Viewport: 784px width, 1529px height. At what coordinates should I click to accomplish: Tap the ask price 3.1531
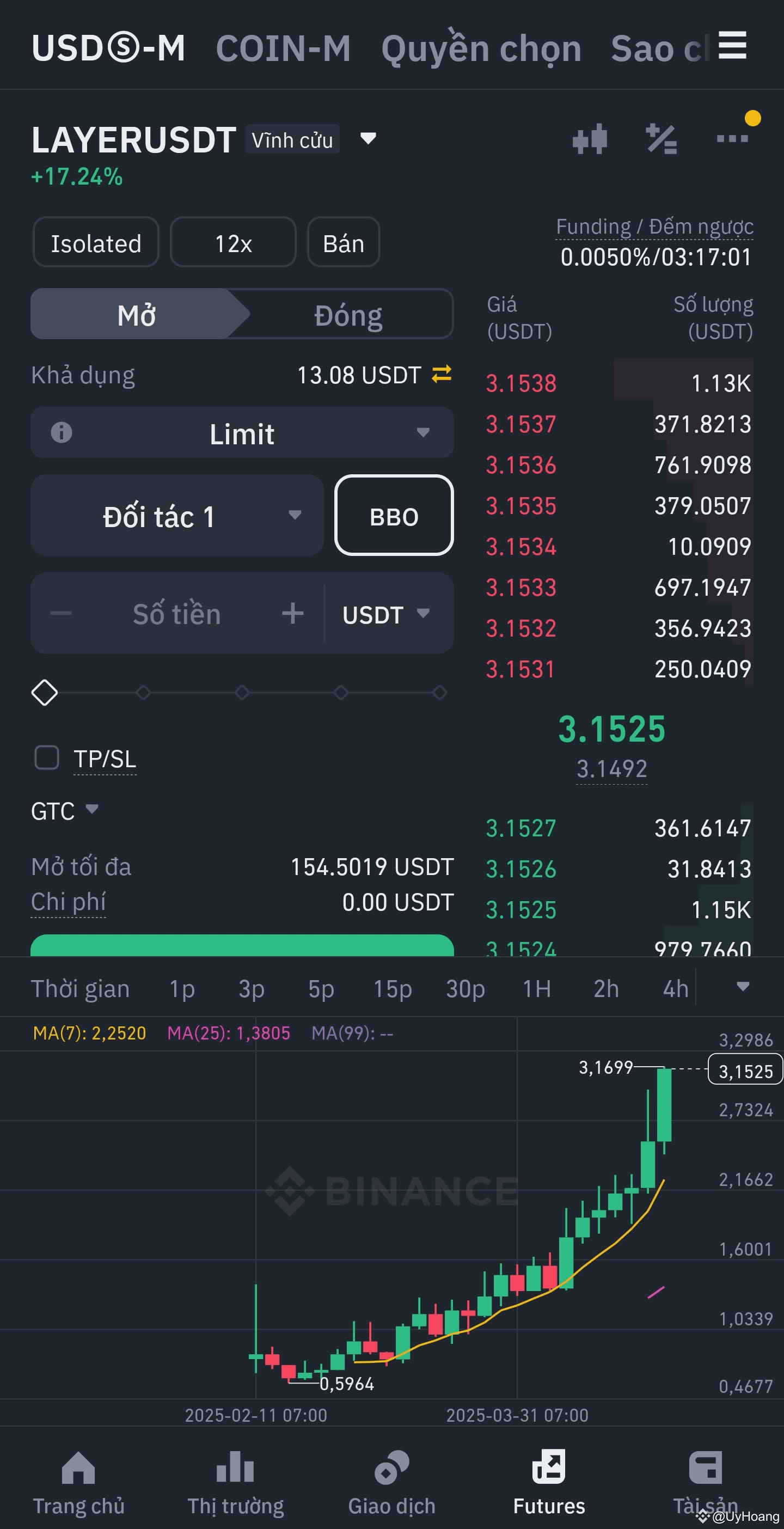click(x=520, y=670)
